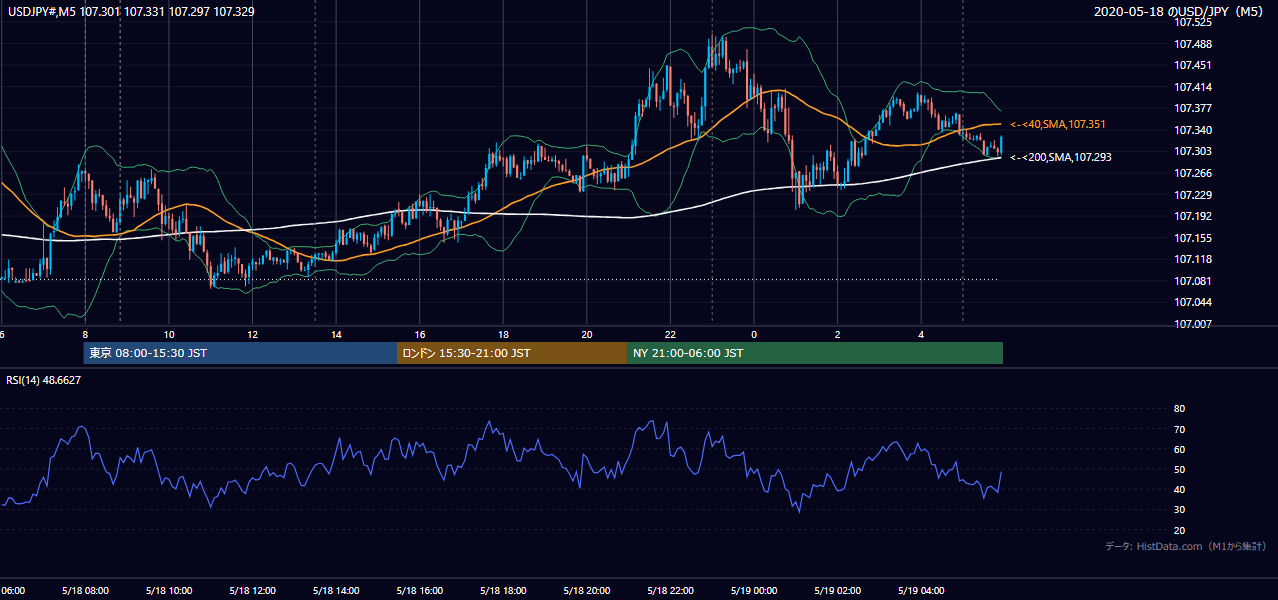Image resolution: width=1278 pixels, height=600 pixels.
Task: Click the 107.266 price axis value
Action: click(1194, 173)
